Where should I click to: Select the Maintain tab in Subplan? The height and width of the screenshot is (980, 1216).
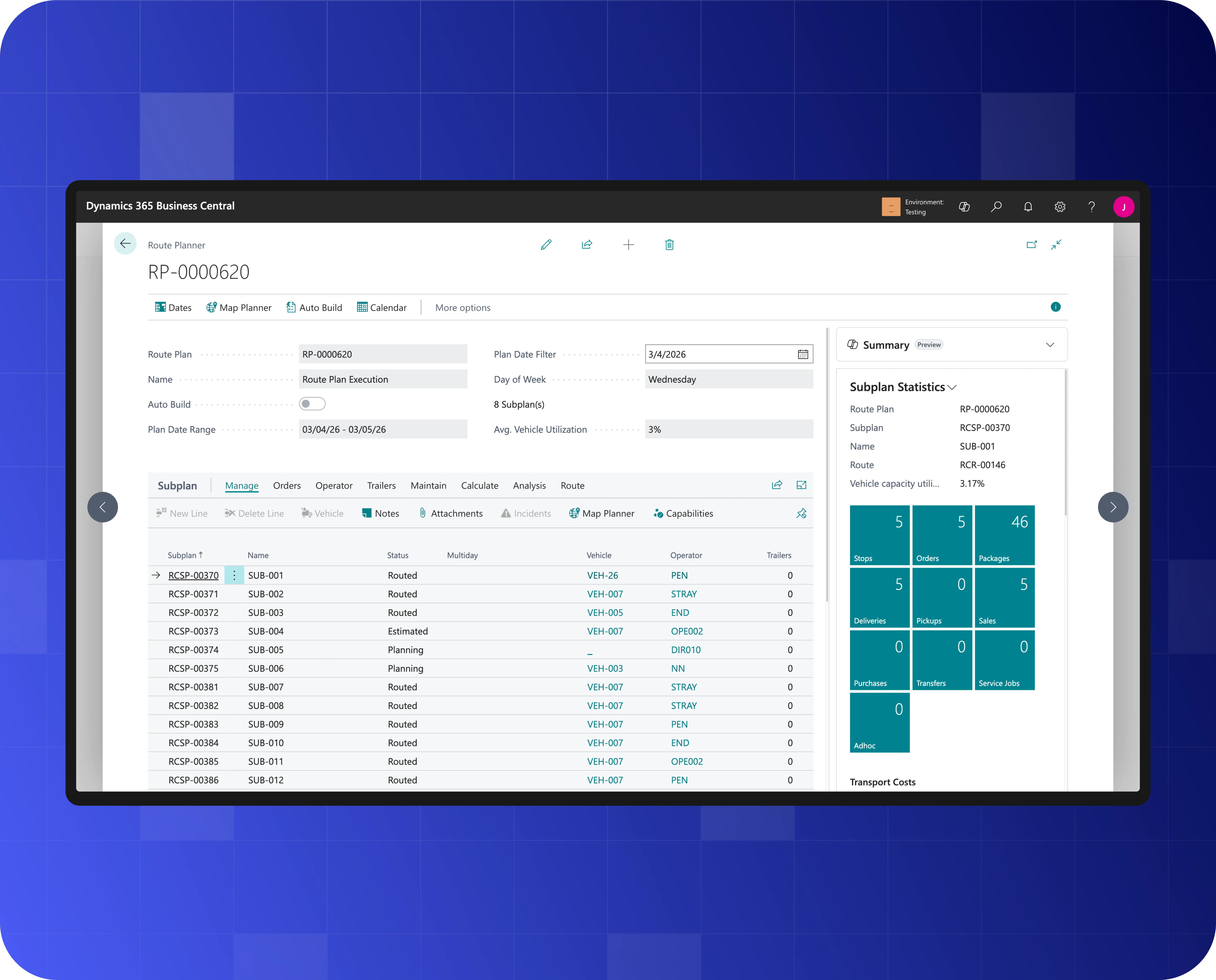(x=428, y=486)
